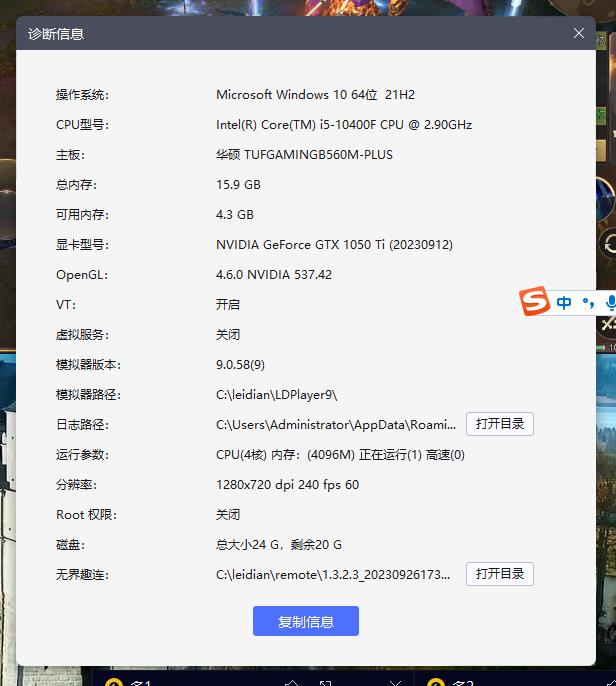Click the 1280x720 resolution value
Viewport: 616px width, 686px height.
(x=287, y=485)
